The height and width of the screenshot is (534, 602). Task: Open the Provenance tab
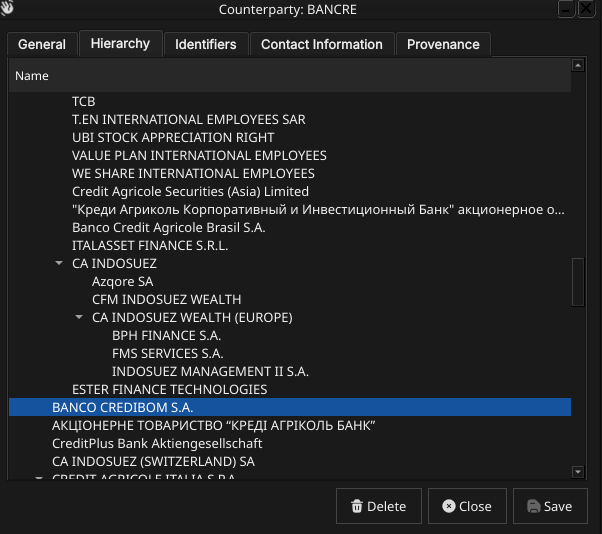pyautogui.click(x=443, y=44)
